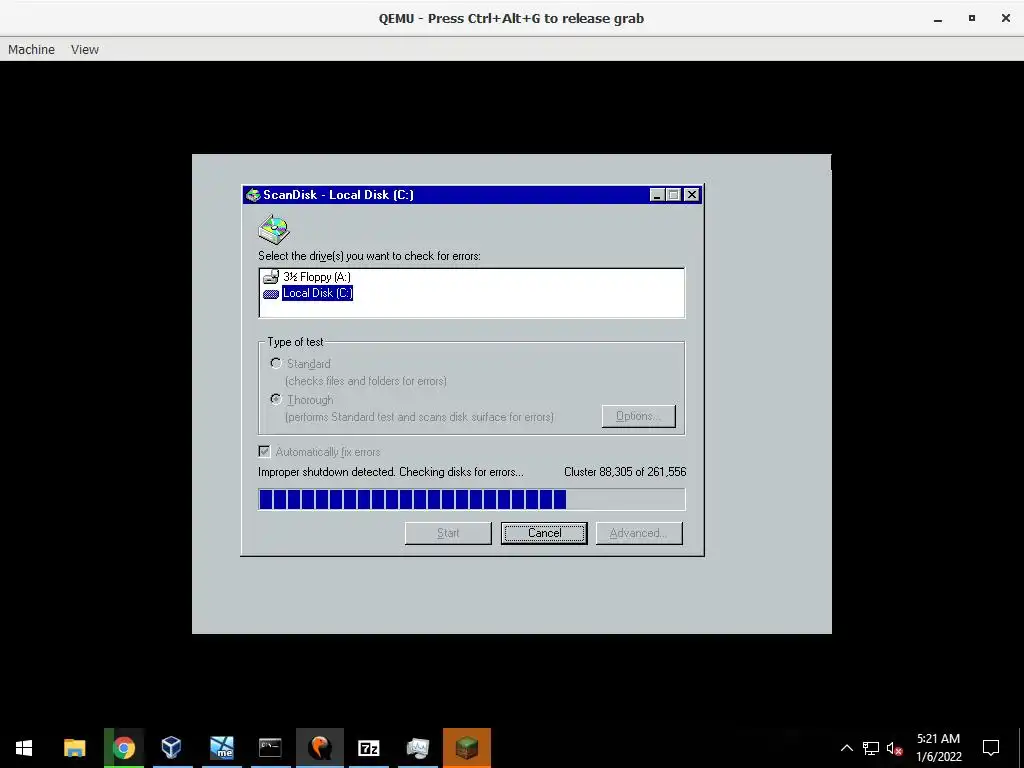The width and height of the screenshot is (1024, 768).
Task: Click the Cluster 88,305 of 261,556 status
Action: [625, 472]
